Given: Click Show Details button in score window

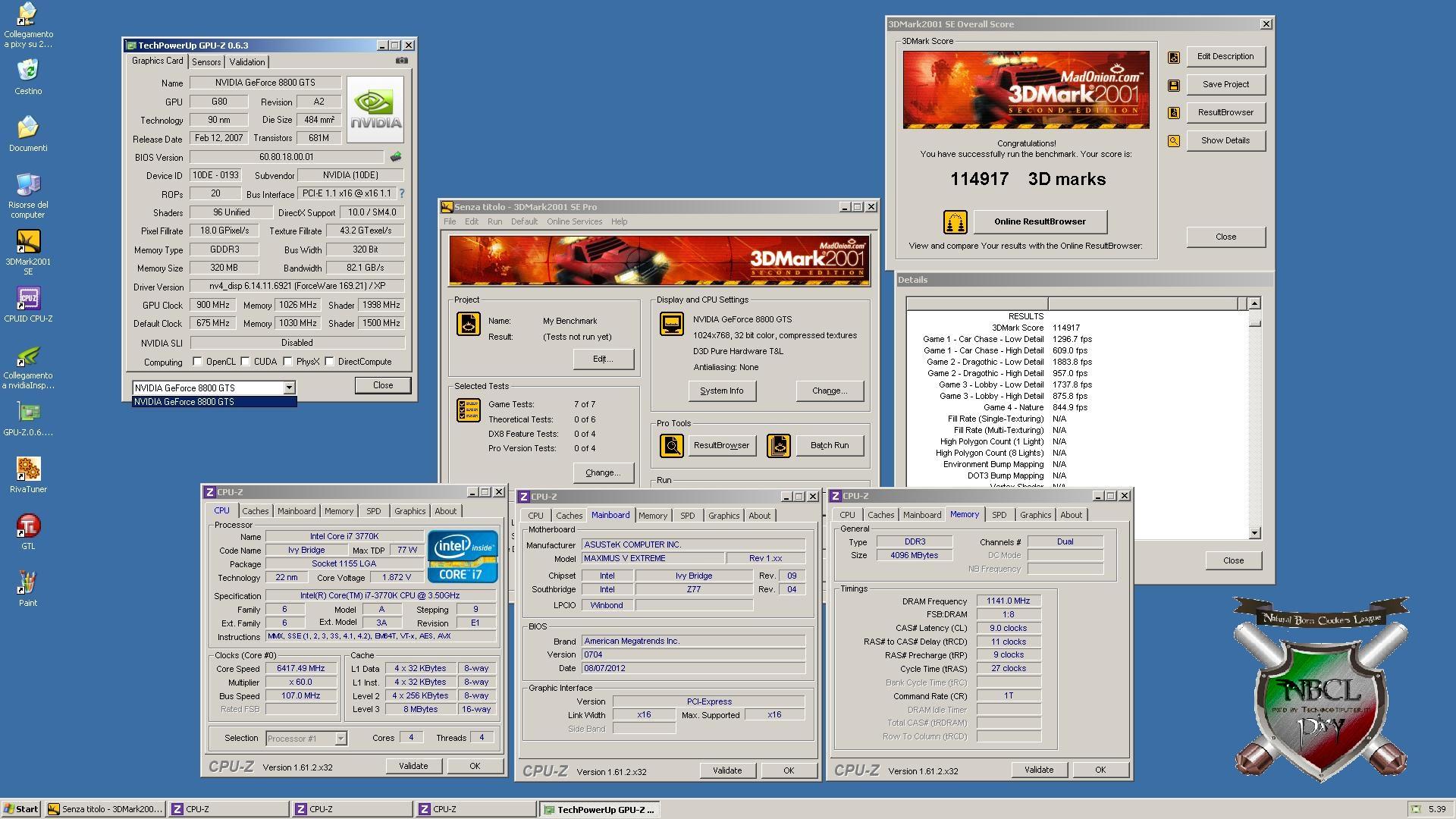Looking at the screenshot, I should [x=1225, y=141].
